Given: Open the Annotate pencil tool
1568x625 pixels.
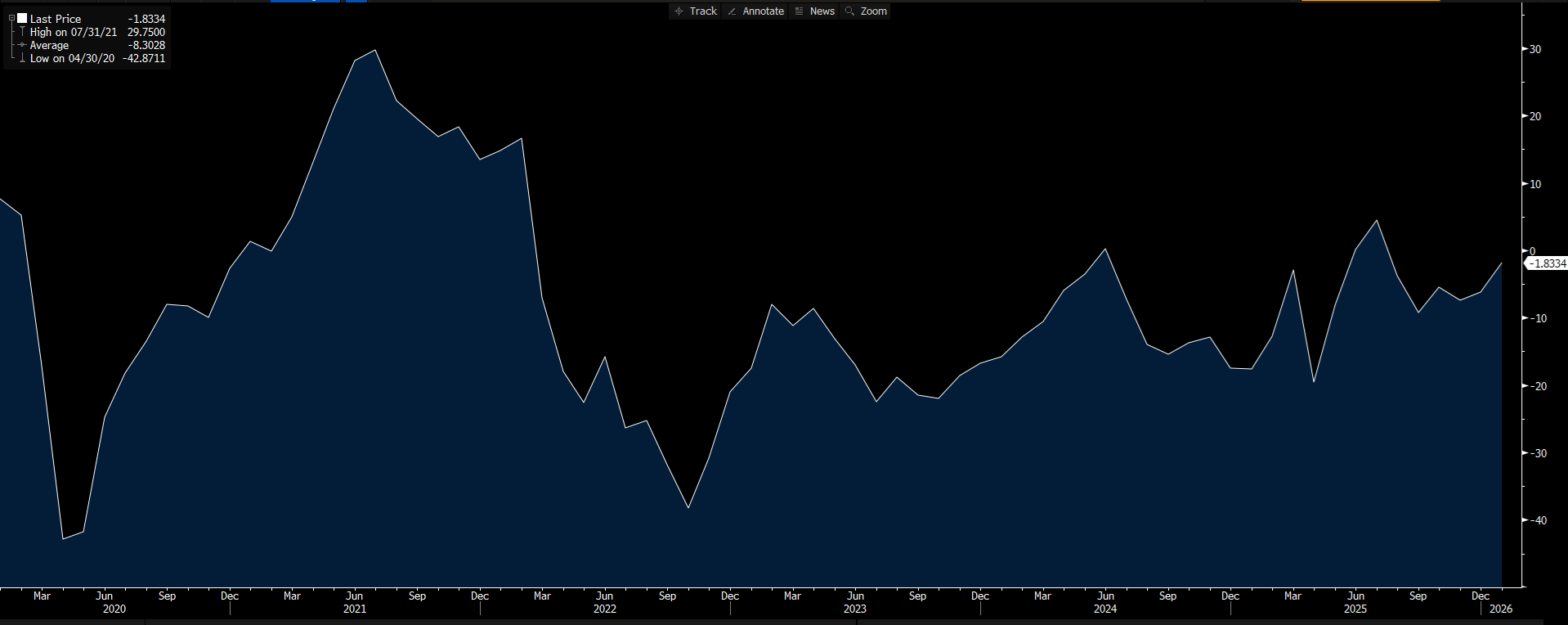Looking at the screenshot, I should tap(755, 11).
